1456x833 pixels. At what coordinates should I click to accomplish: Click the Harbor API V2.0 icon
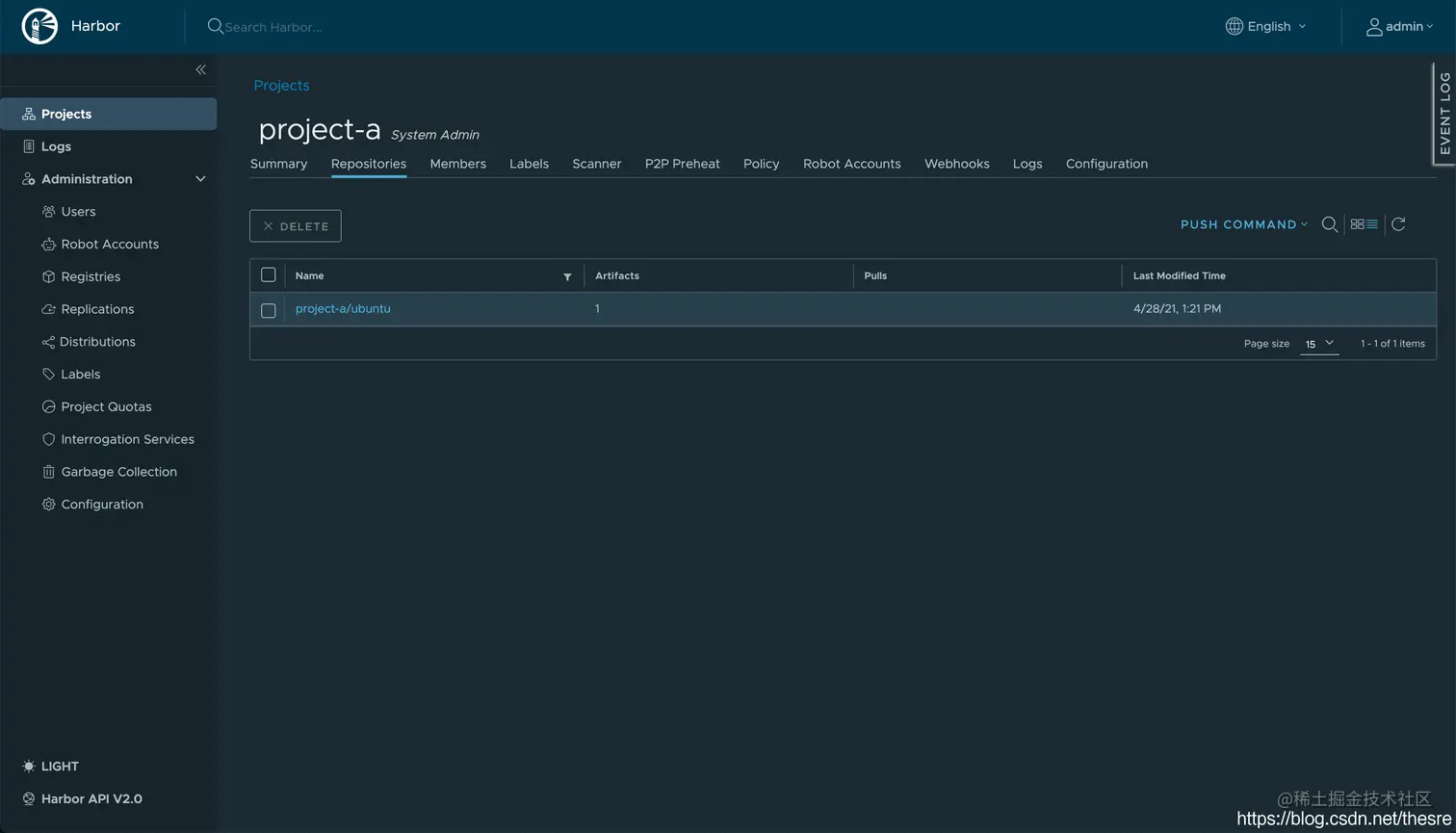coord(29,799)
